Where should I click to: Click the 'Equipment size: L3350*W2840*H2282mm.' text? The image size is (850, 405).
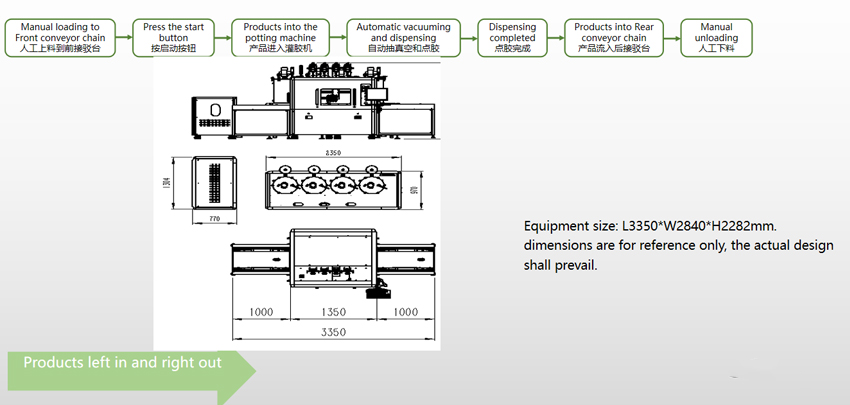coord(651,226)
